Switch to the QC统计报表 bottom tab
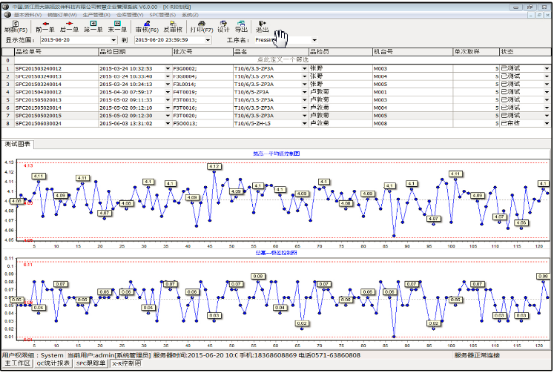 pos(54,363)
